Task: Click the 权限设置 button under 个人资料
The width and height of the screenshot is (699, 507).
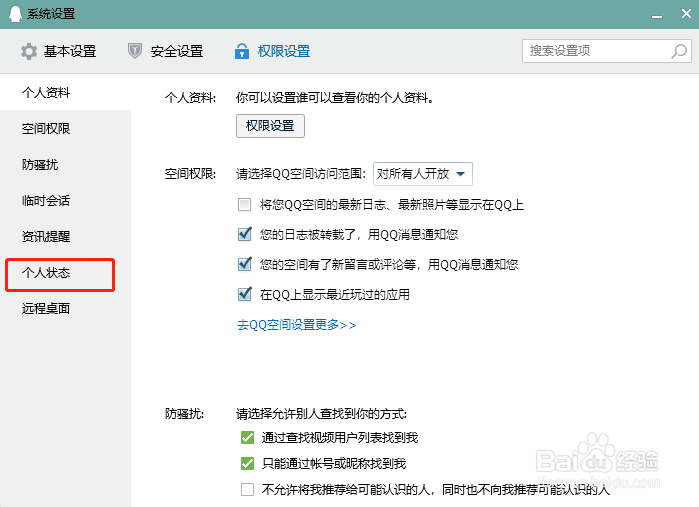Action: click(270, 126)
